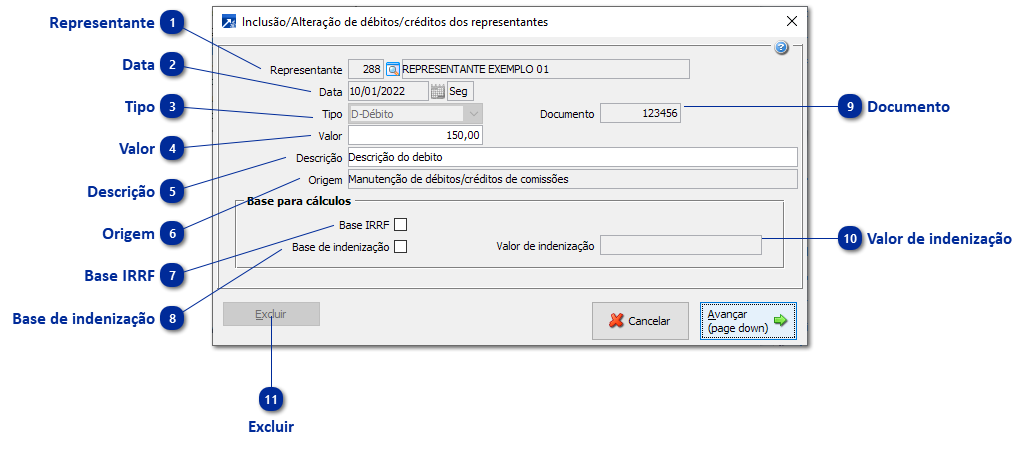Click the Origem field text
Viewport: 1028px width, 453px height.
coord(573,178)
